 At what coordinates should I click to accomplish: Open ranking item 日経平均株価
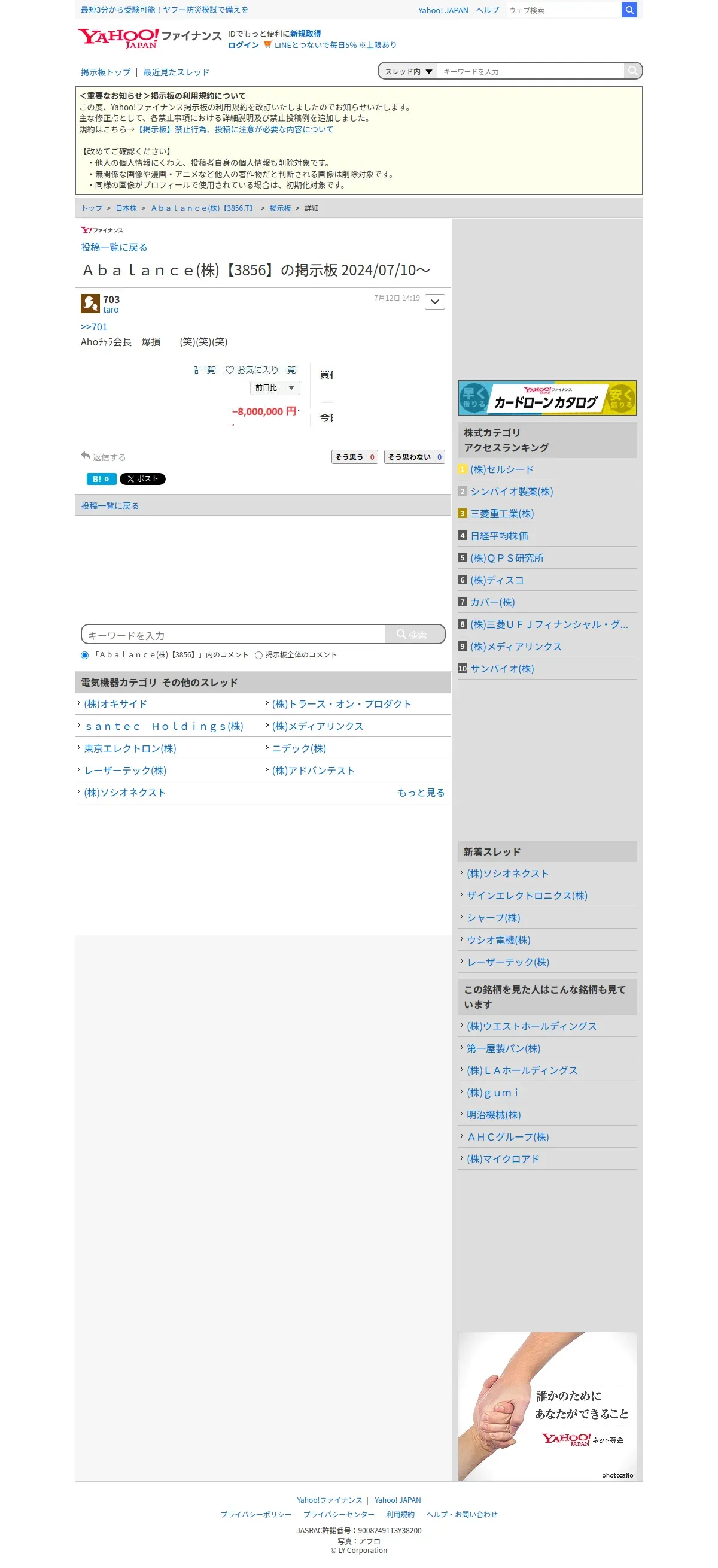pyautogui.click(x=499, y=536)
